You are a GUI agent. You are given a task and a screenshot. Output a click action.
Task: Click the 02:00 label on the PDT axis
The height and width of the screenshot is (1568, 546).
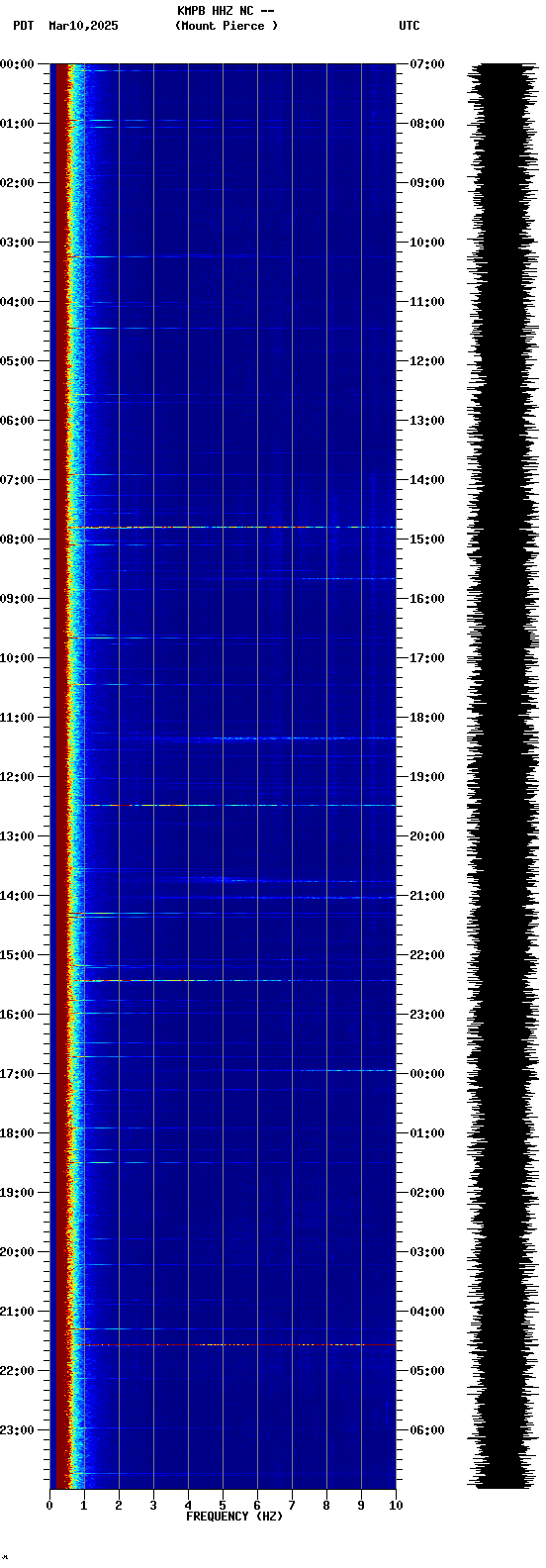[17, 183]
